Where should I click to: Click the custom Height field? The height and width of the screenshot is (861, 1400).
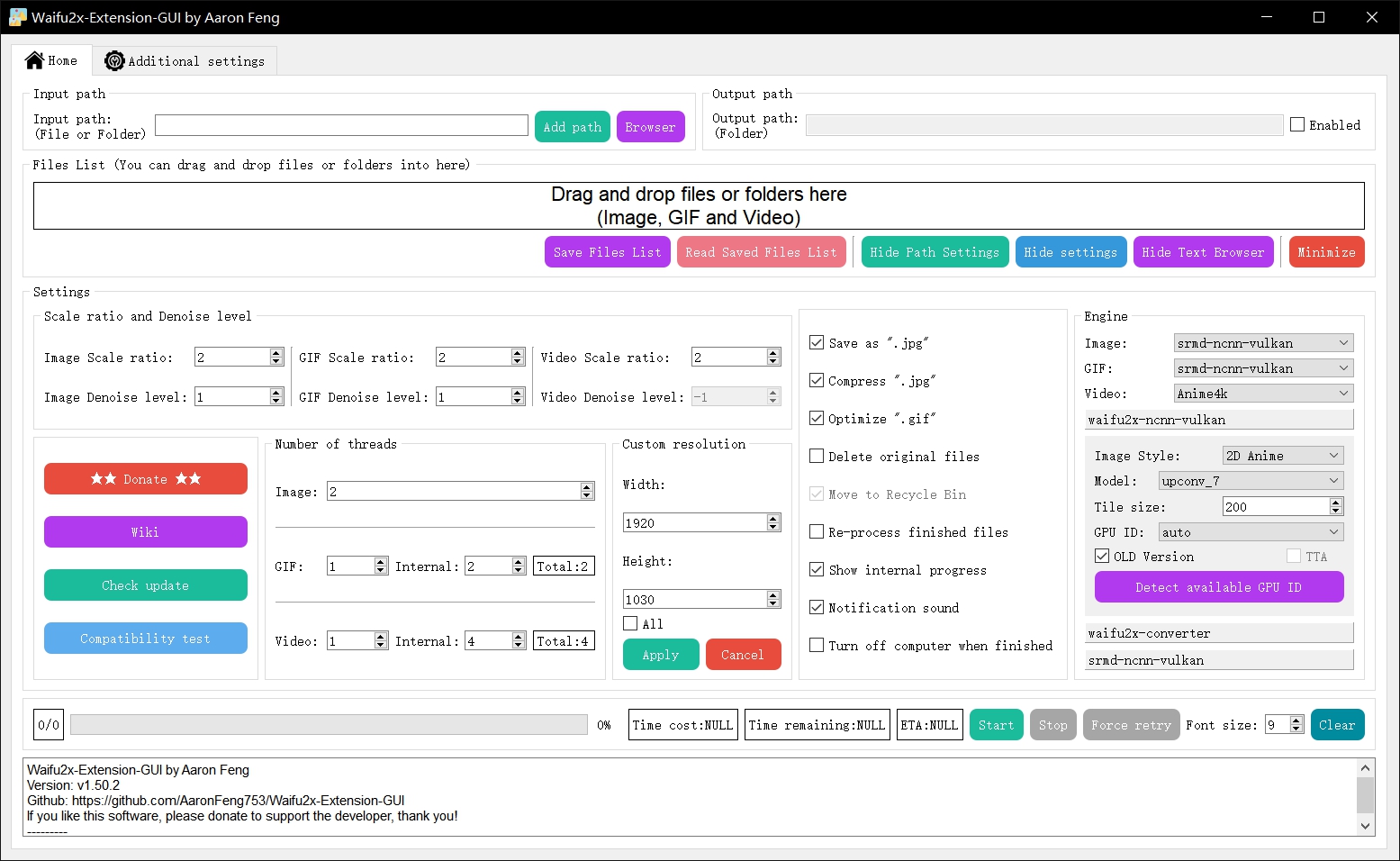click(701, 599)
